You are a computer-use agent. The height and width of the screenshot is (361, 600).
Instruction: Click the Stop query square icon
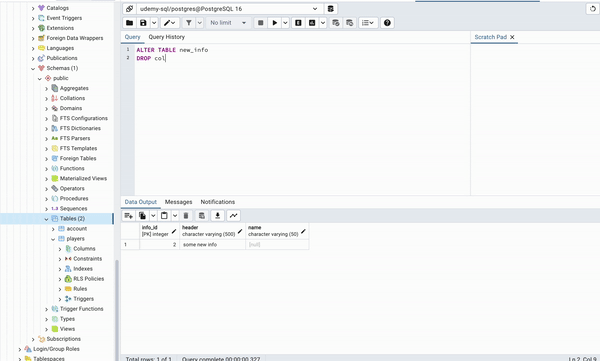[x=261, y=23]
